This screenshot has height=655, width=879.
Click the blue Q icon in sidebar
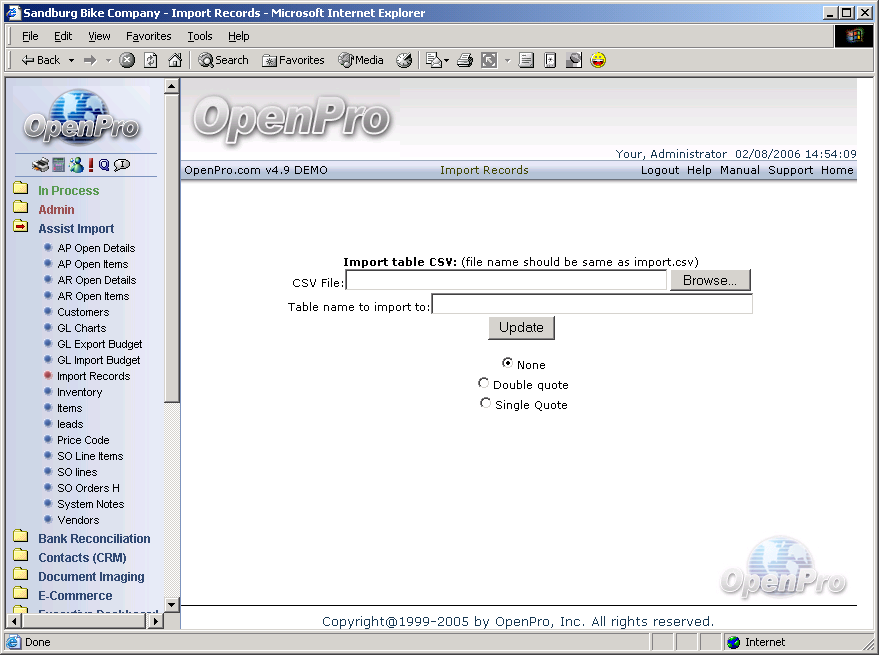pos(104,165)
